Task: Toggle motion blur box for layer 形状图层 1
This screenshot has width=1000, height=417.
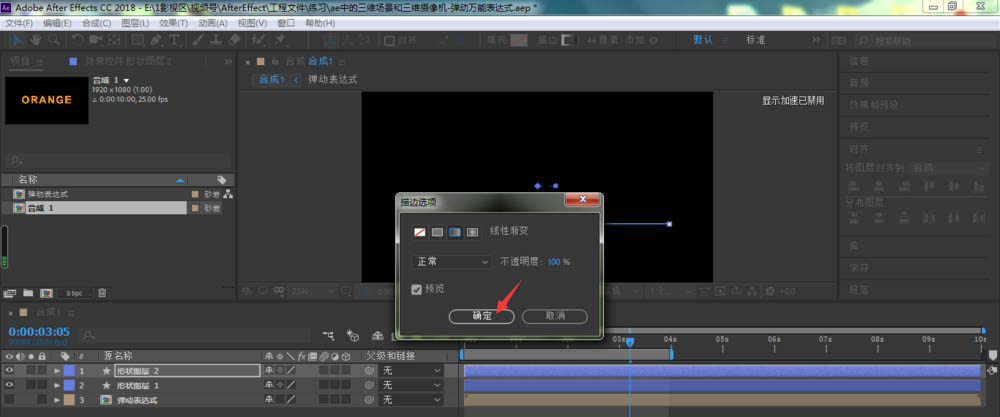Action: click(324, 385)
